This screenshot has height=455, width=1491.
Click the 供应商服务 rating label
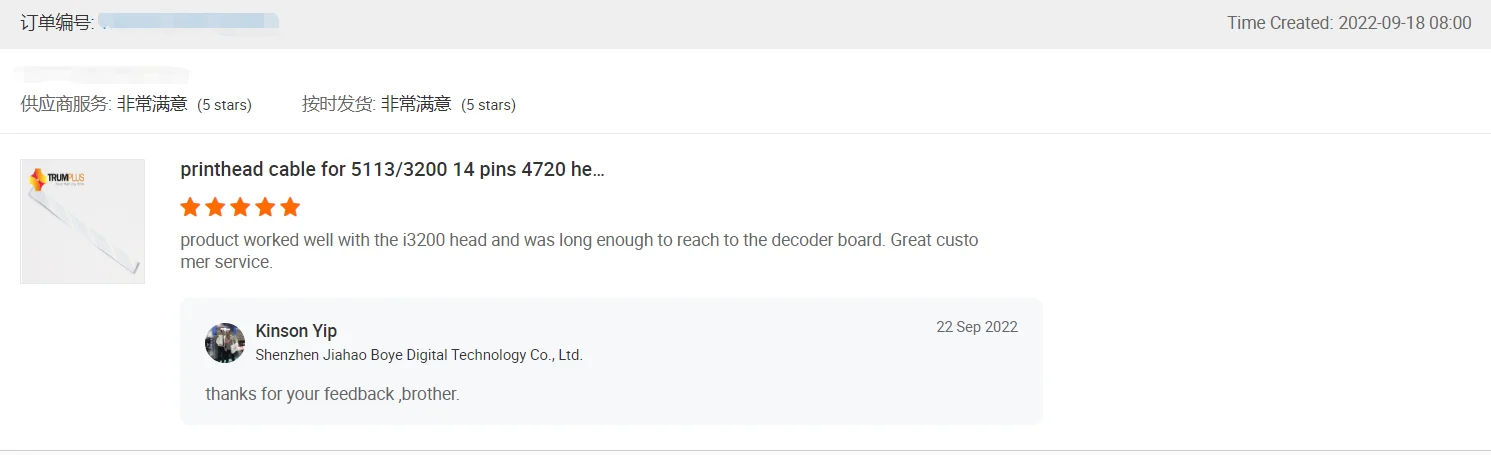pos(66,104)
